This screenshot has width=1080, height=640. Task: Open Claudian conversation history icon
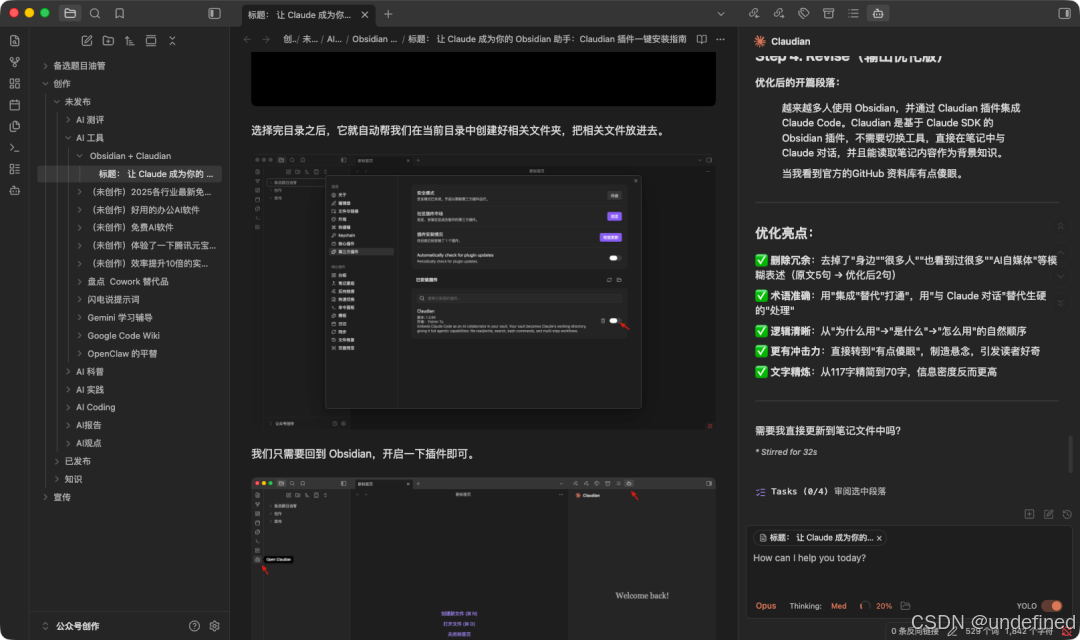point(1067,514)
